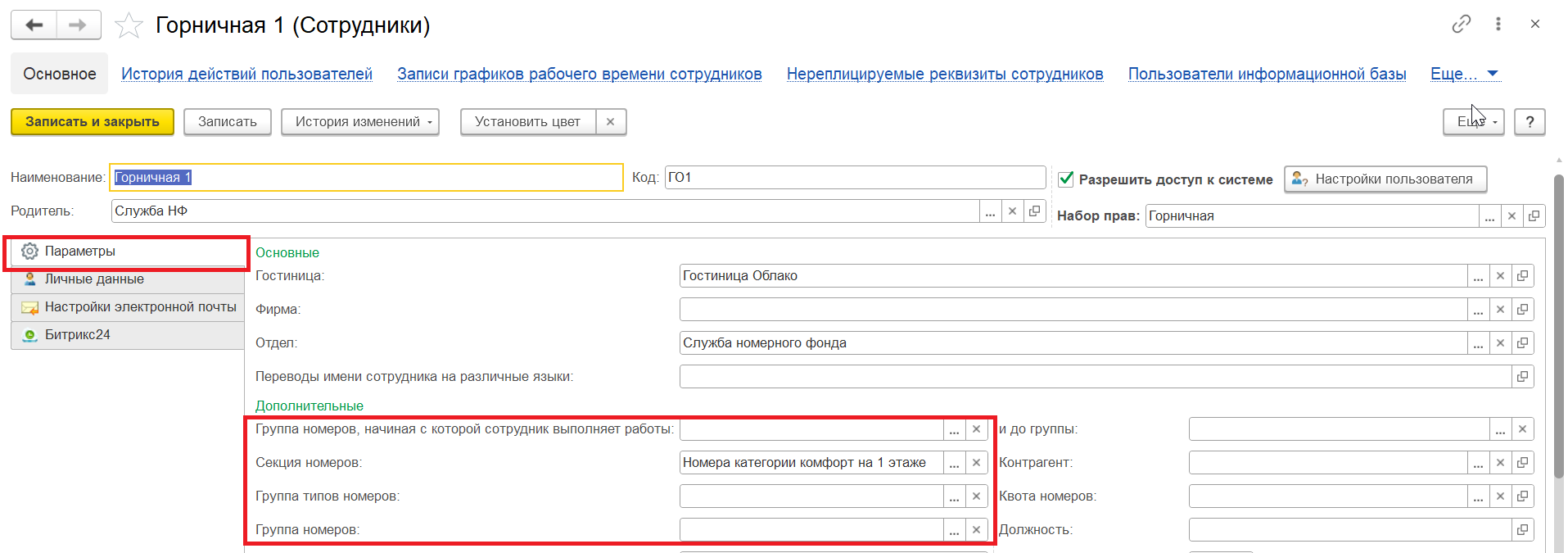Select the Битрикс24 section

click(x=128, y=335)
